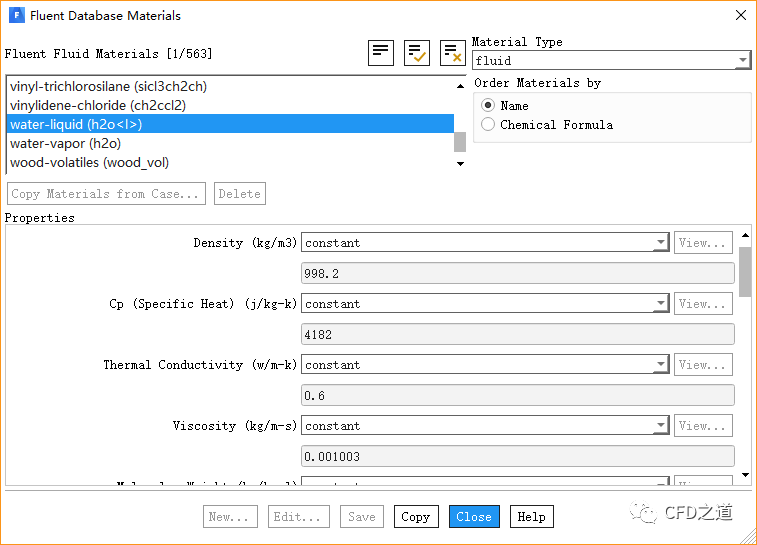The height and width of the screenshot is (545, 757).
Task: Click the materials list scroll-down arrow
Action: (x=460, y=163)
